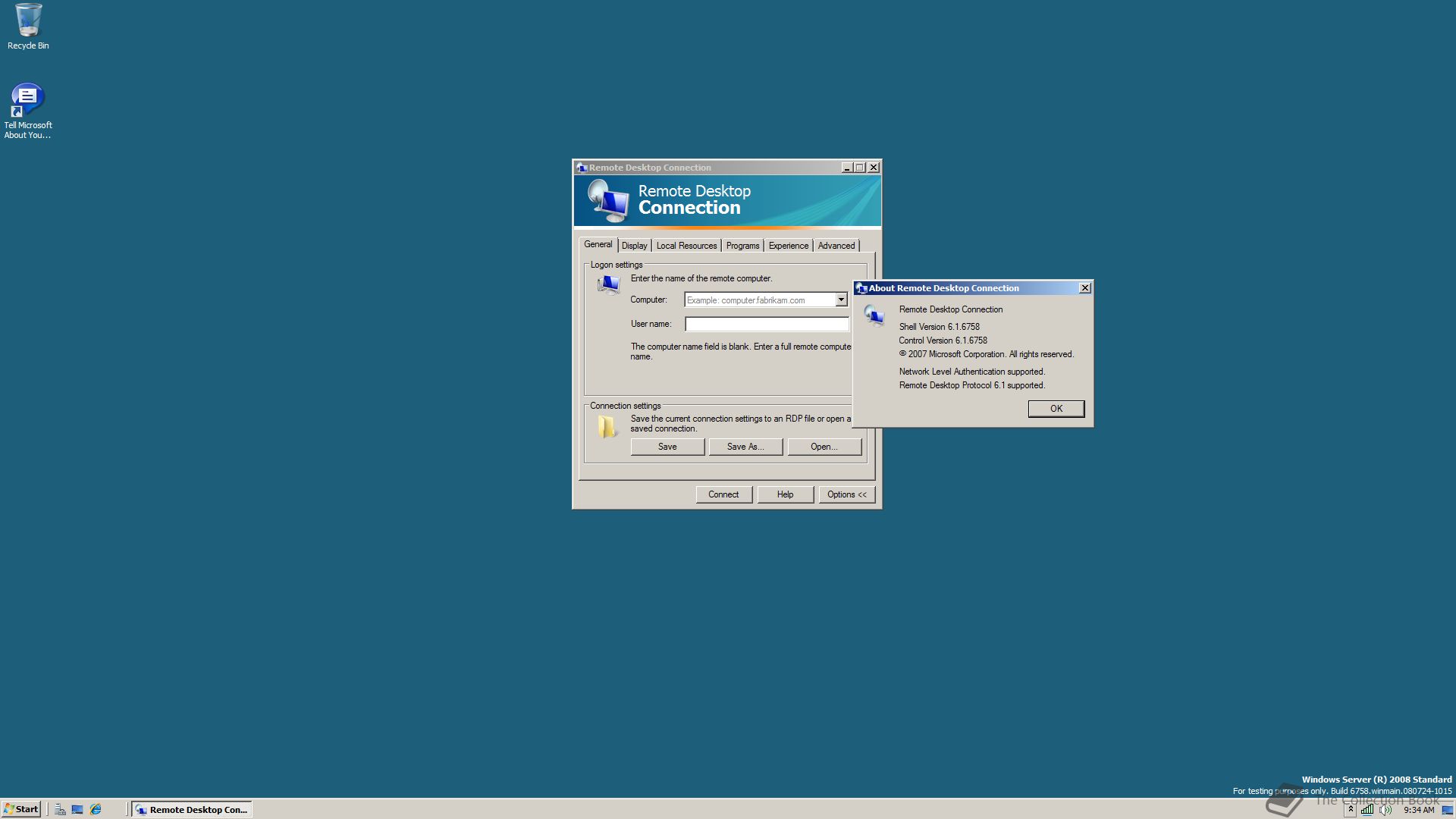Image resolution: width=1456 pixels, height=819 pixels.
Task: Click Show Desktop icon in Quick Launch
Action: pos(77,809)
